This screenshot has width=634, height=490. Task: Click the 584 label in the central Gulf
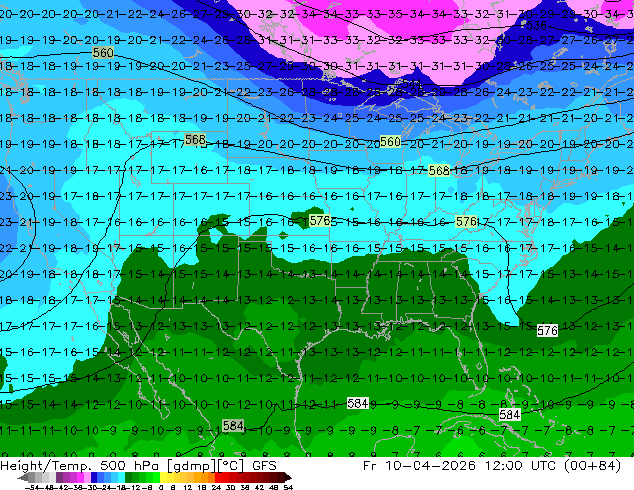[x=358, y=403]
